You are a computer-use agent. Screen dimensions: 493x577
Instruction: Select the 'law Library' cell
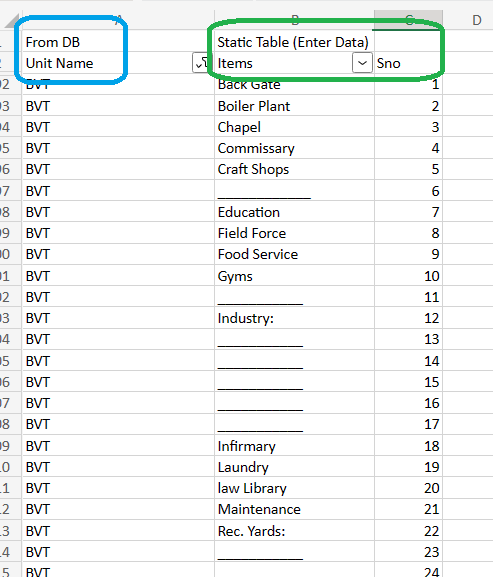point(294,488)
